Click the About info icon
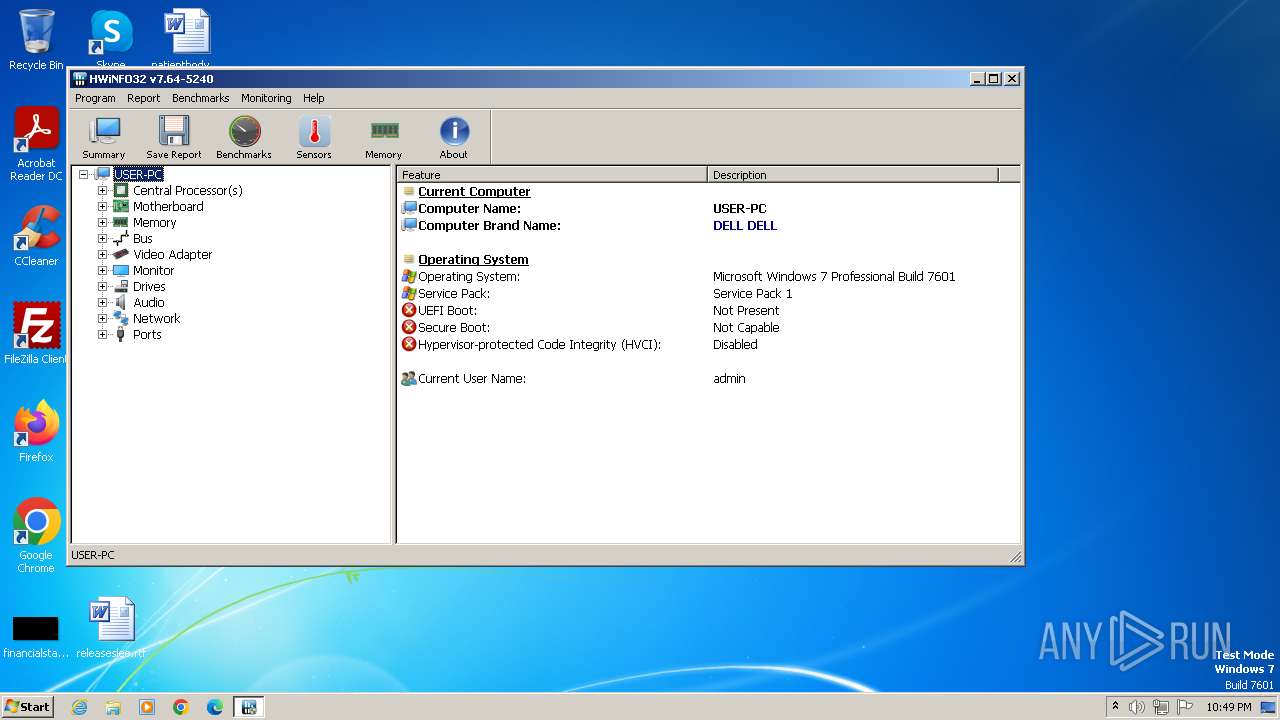 (x=454, y=137)
